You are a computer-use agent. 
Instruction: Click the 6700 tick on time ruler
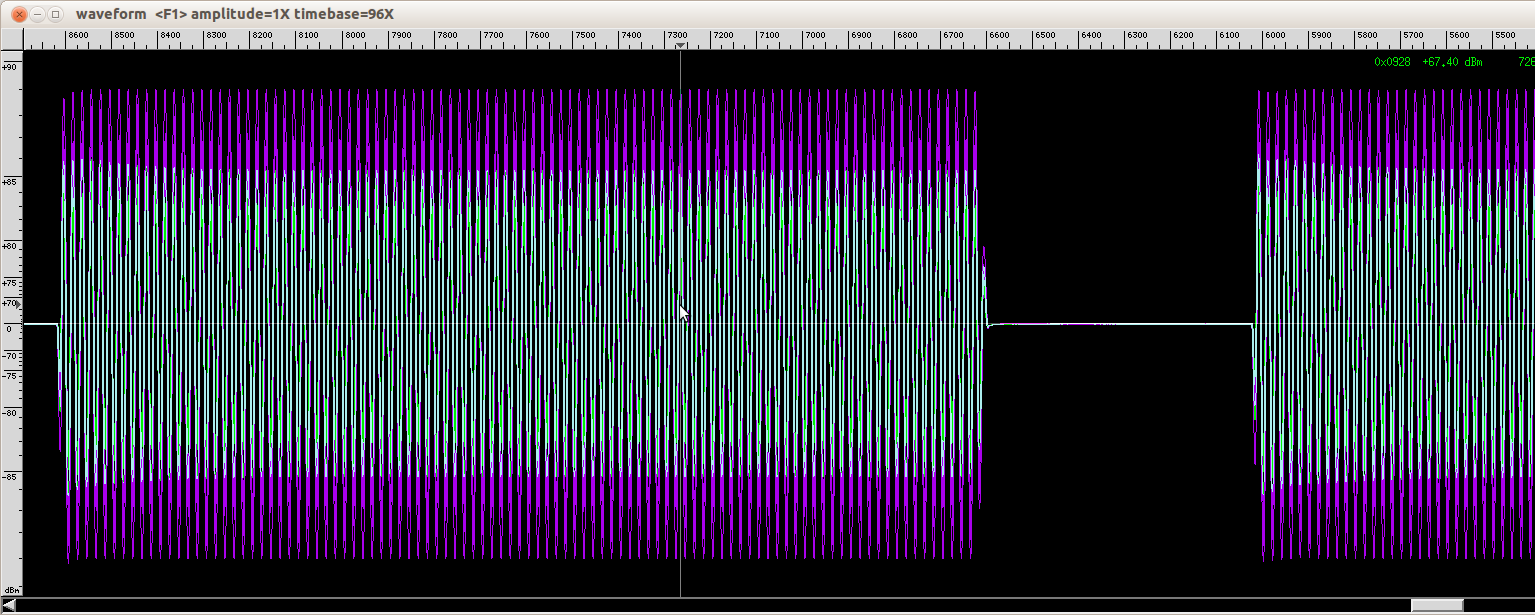tap(953, 35)
